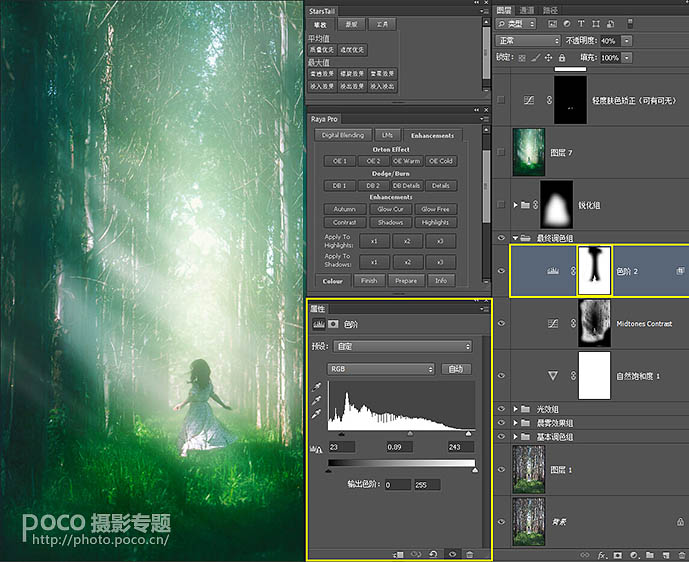Viewport: 689px width, 562px height.
Task: Create a new group folder icon
Action: coord(650,555)
